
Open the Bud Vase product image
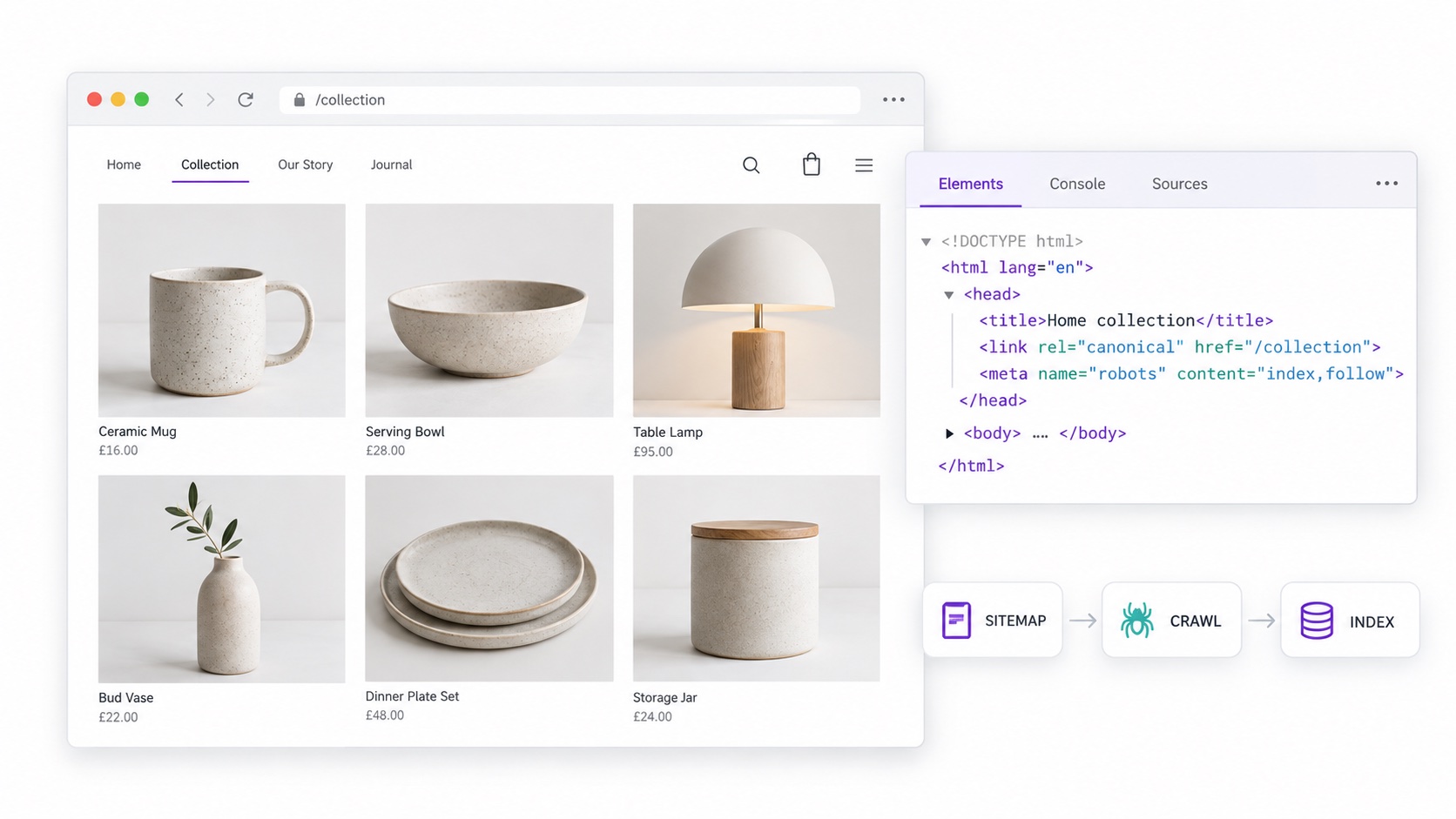pos(222,579)
